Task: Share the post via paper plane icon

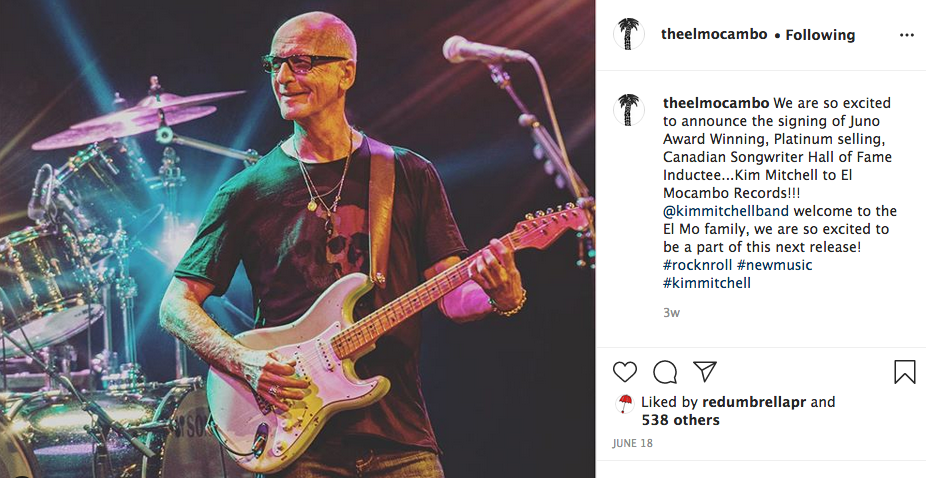Action: tap(705, 372)
